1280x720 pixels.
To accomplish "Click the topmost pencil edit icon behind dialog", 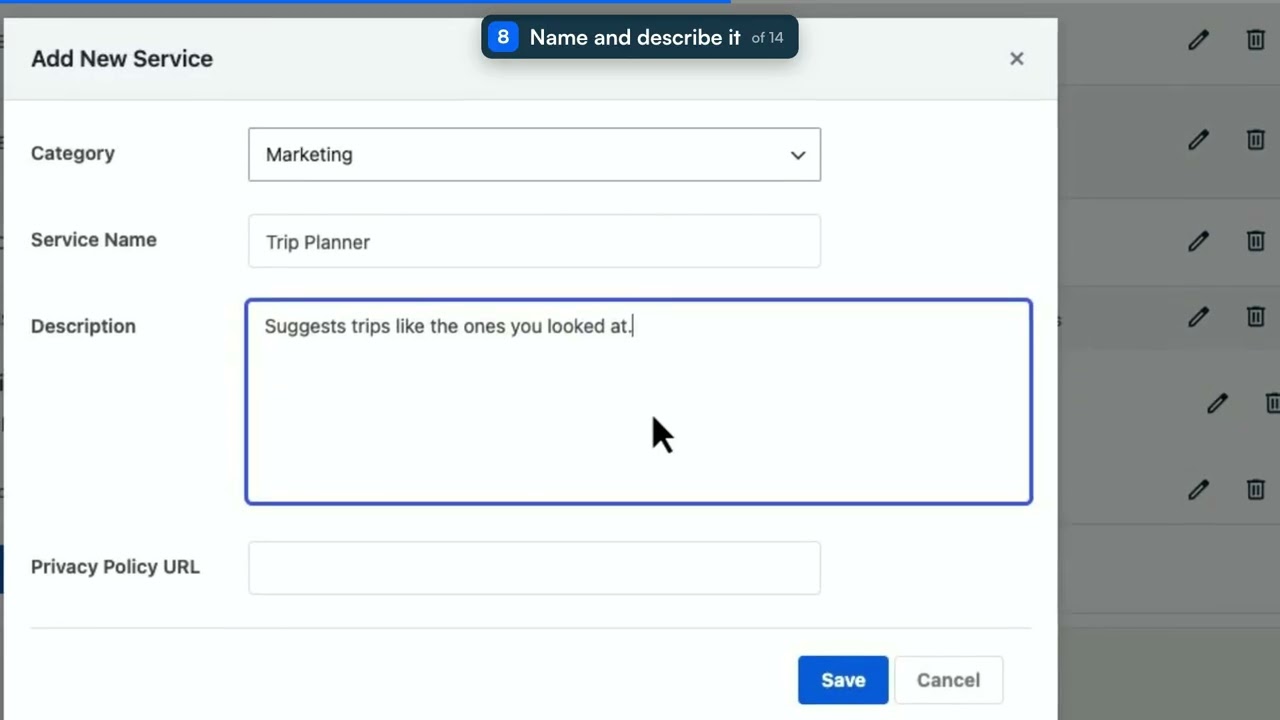I will (x=1198, y=40).
